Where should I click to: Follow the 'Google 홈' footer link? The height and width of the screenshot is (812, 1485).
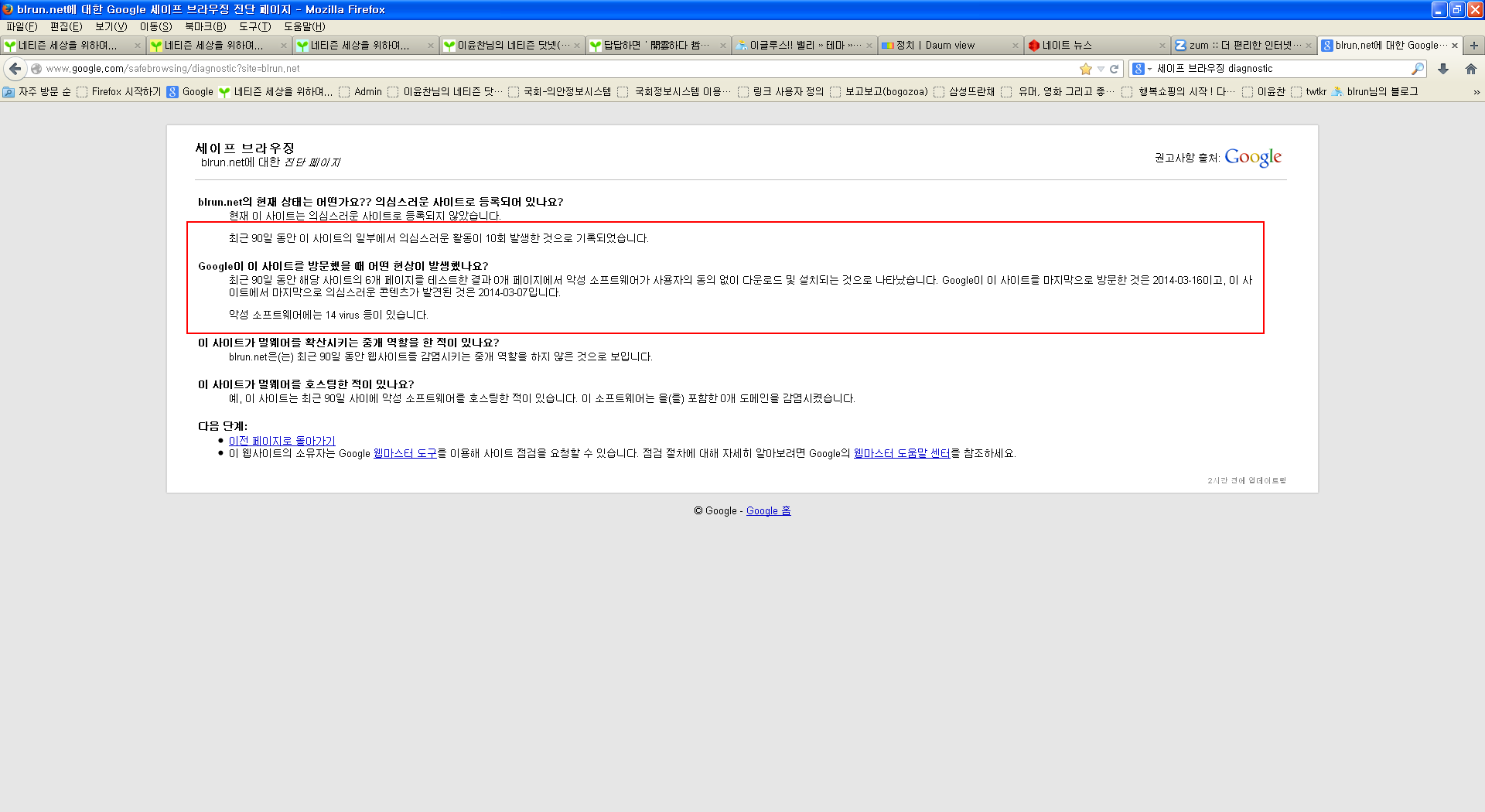768,511
